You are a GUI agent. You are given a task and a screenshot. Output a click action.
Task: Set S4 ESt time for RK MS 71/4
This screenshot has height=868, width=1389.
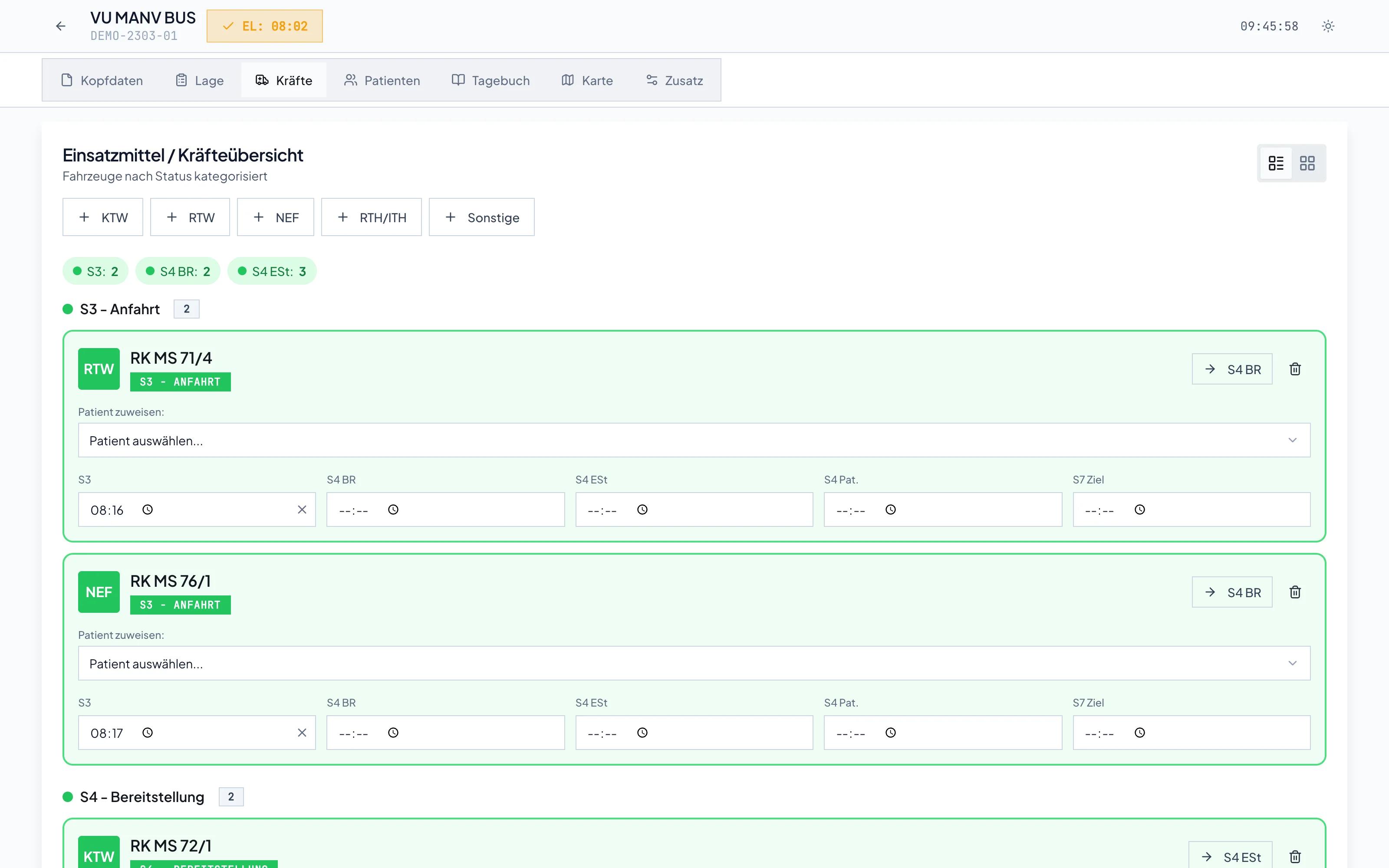694,510
